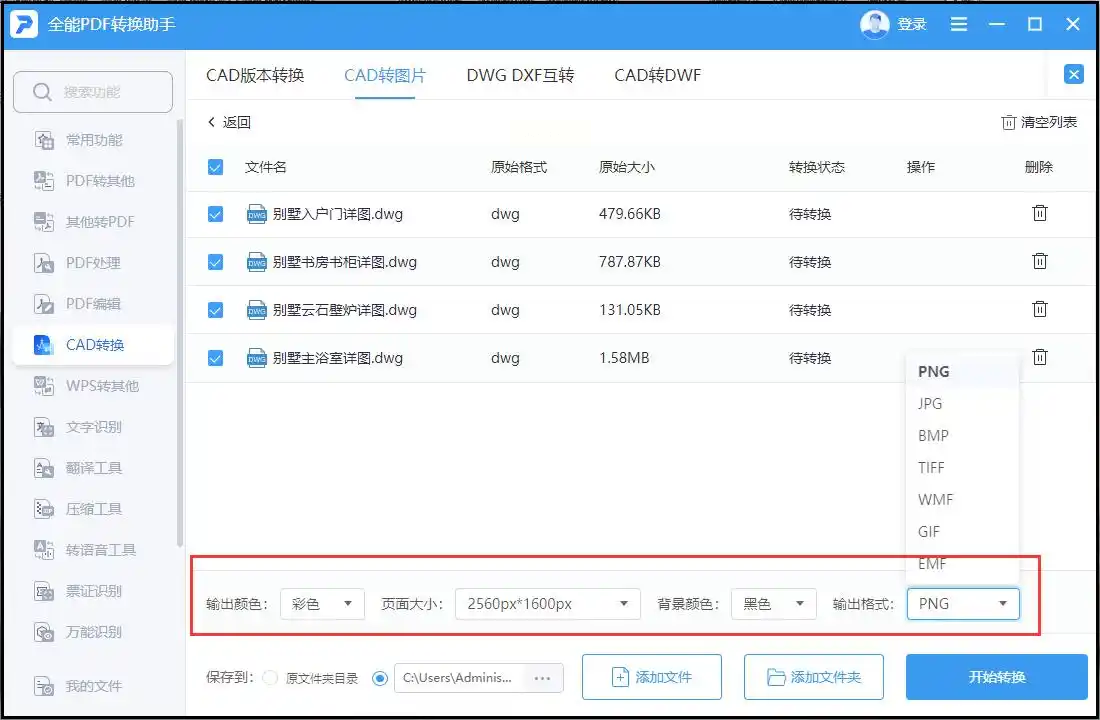The image size is (1100, 720).
Task: Click the 开始转换 button
Action: coord(996,677)
